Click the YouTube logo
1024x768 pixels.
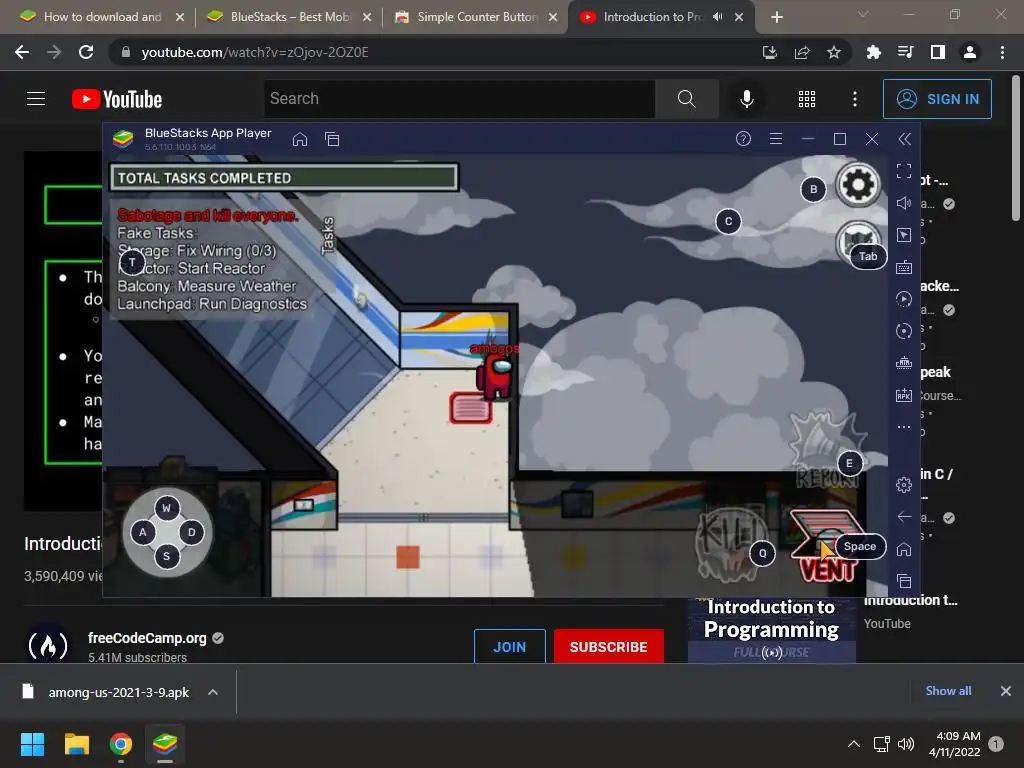click(117, 99)
